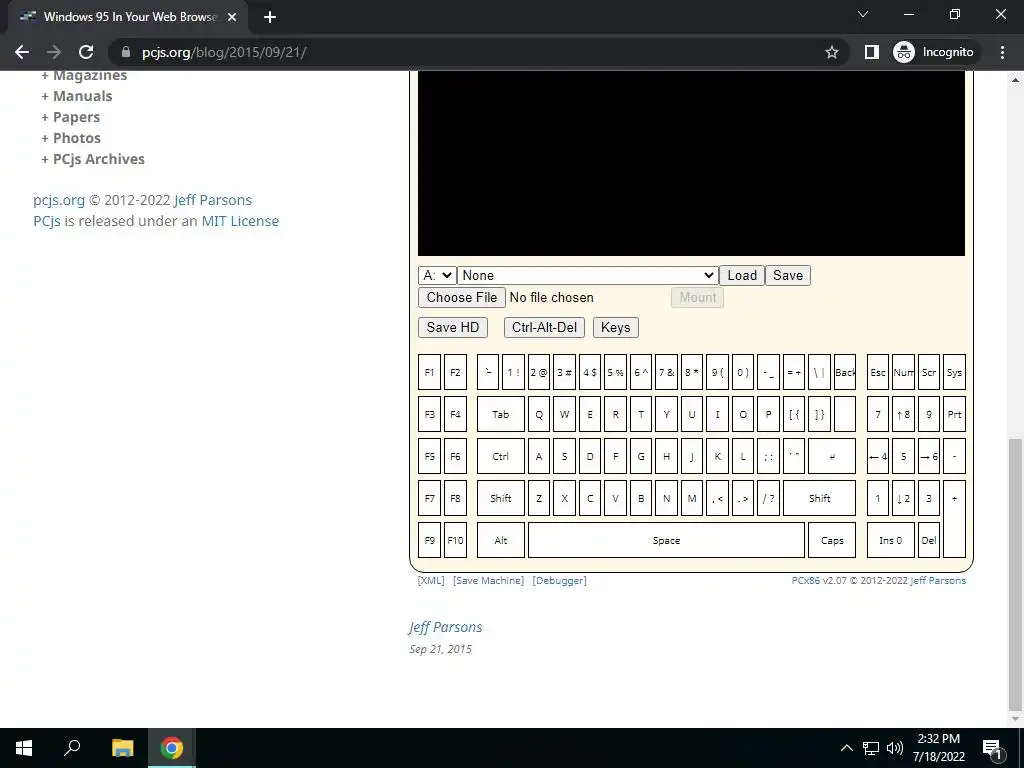Expand the Photos sidebar section

point(71,138)
